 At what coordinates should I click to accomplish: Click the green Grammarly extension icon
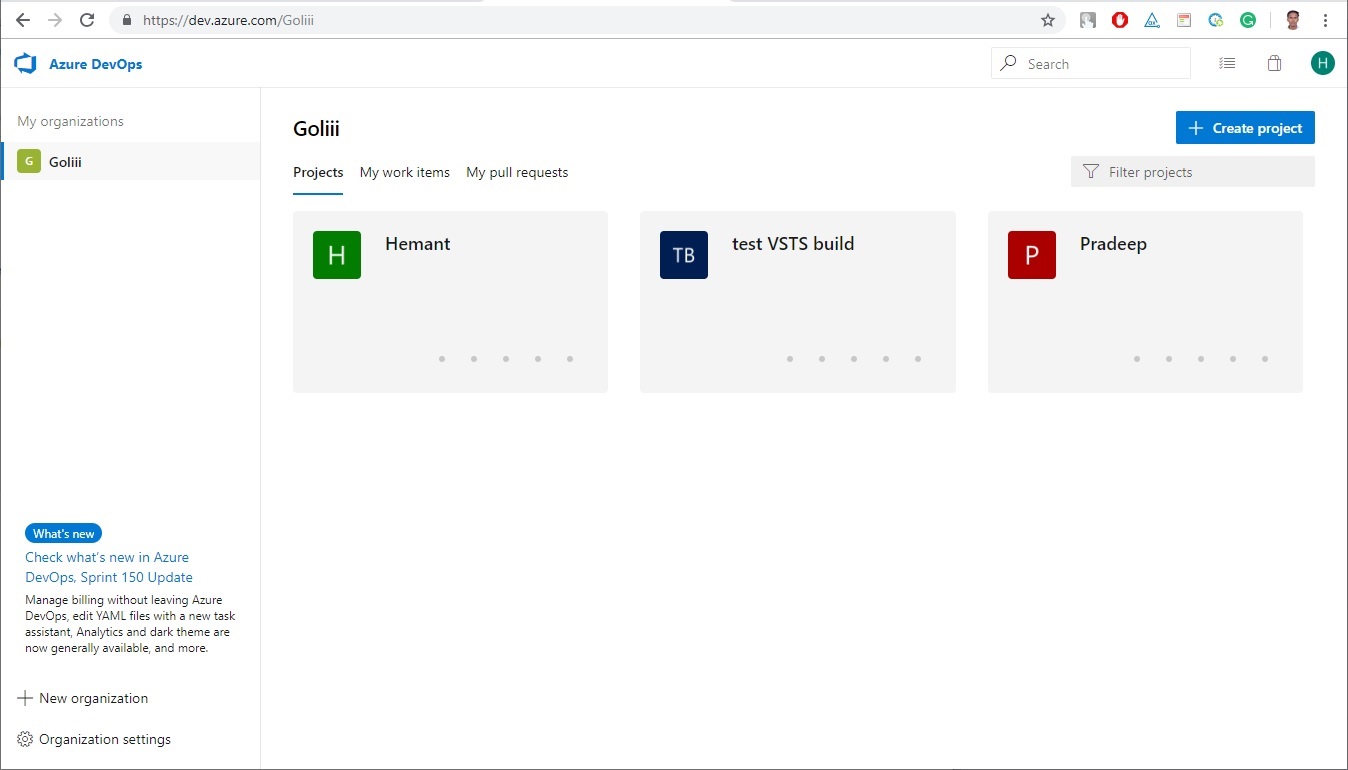point(1248,20)
